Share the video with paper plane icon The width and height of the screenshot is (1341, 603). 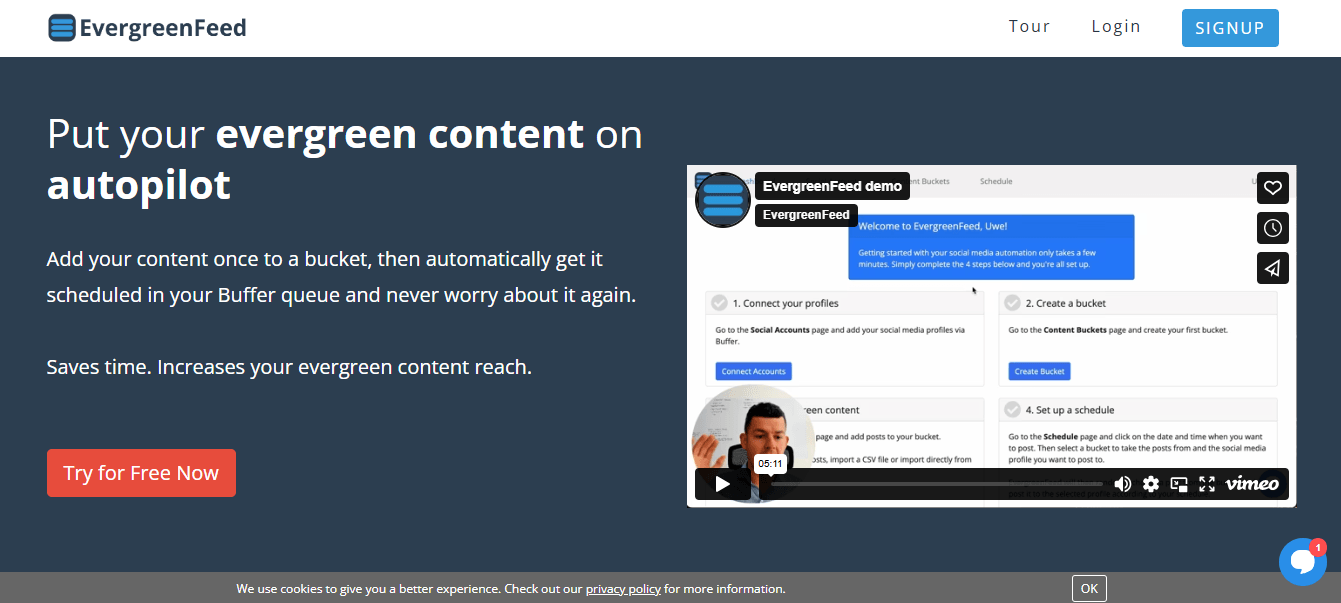click(1272, 268)
